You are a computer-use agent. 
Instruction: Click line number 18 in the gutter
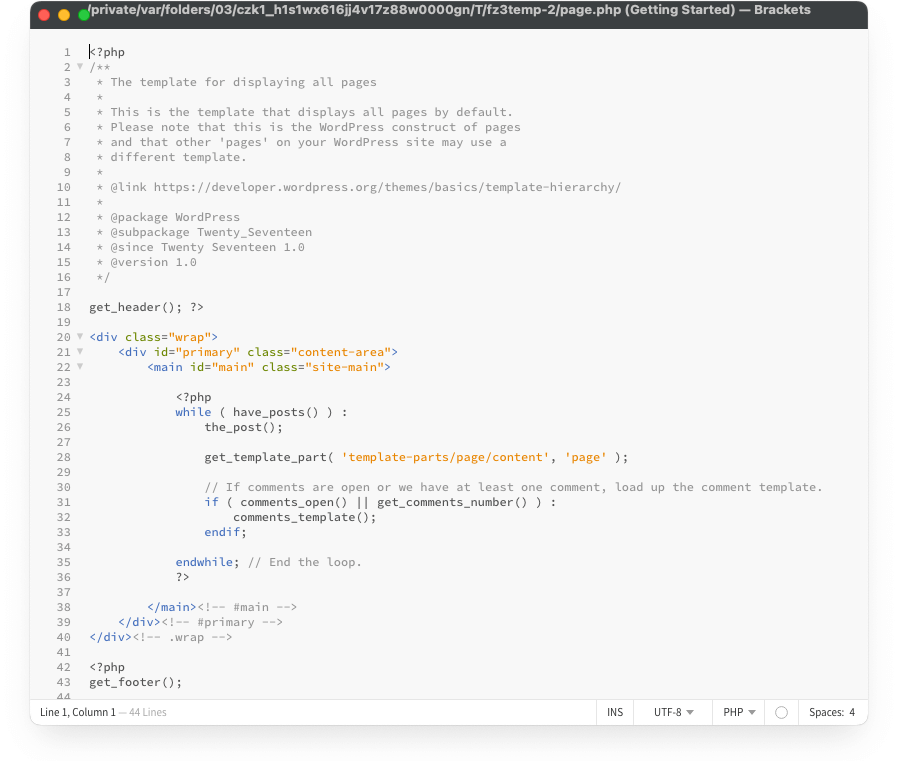coord(64,307)
